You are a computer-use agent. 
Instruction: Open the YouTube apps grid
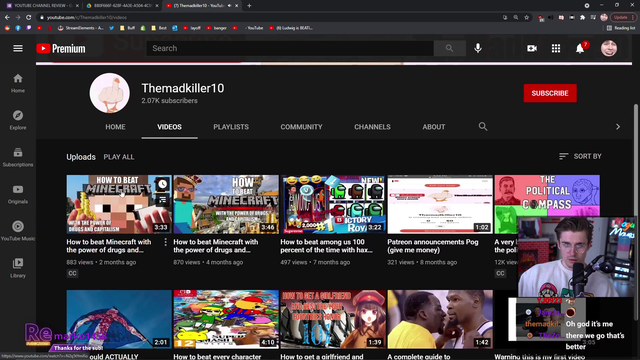(x=556, y=48)
